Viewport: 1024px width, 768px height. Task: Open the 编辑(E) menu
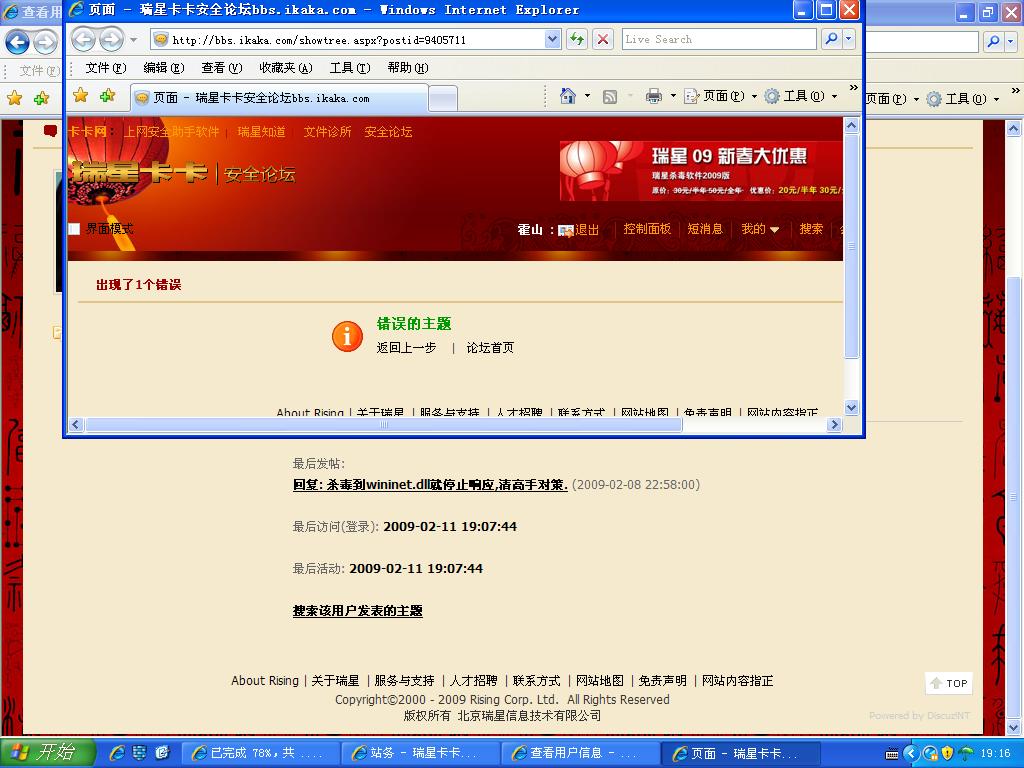[x=163, y=68]
